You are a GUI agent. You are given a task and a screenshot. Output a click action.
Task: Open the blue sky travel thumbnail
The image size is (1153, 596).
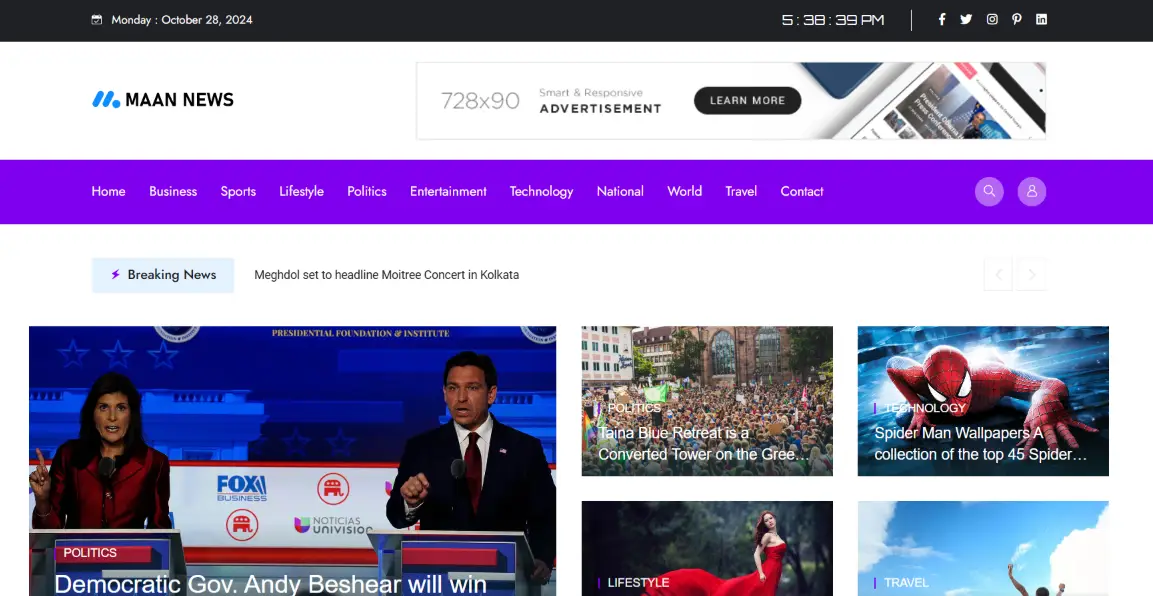(x=983, y=548)
